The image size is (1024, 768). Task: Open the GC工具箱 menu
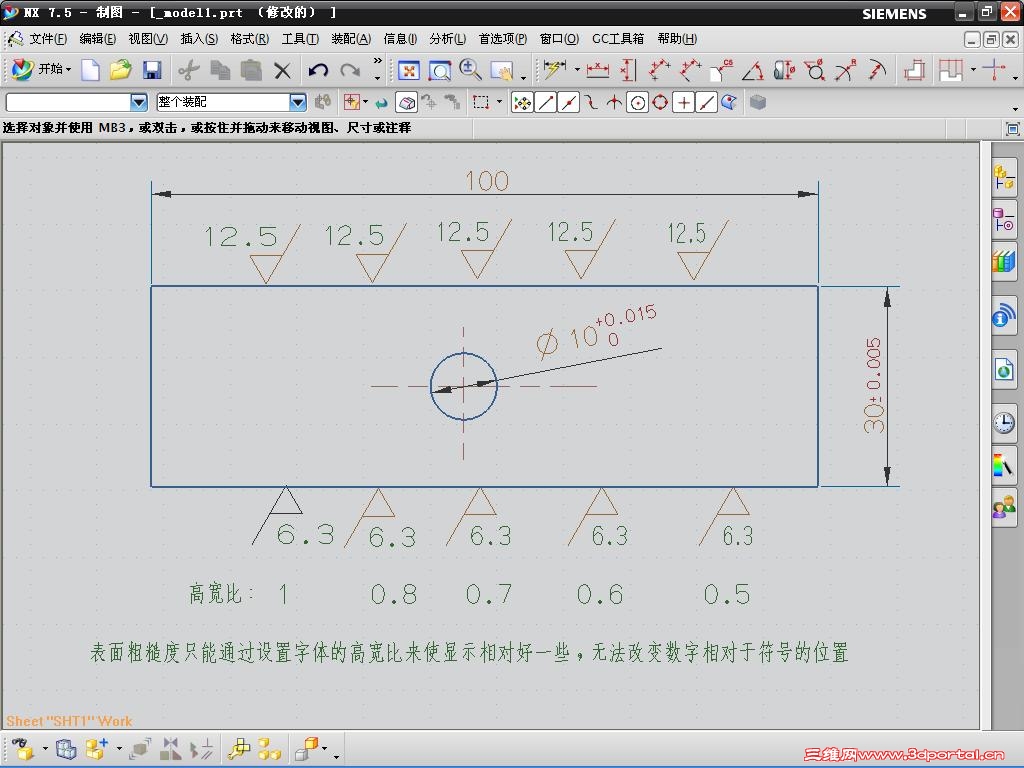(618, 39)
